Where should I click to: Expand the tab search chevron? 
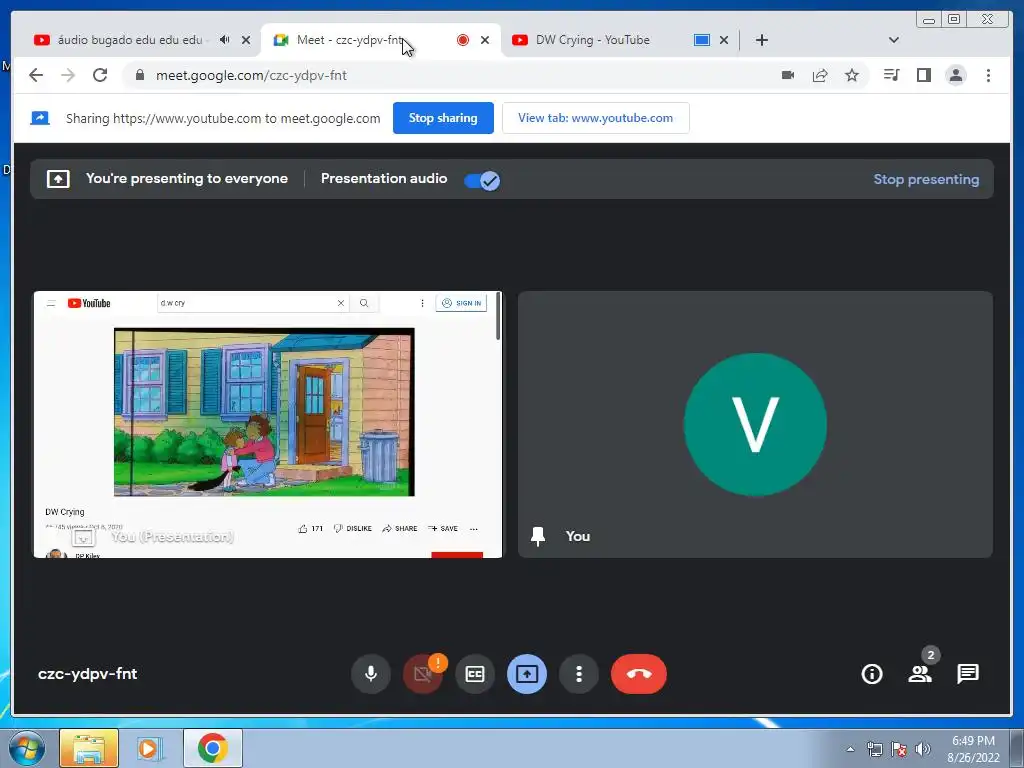pos(894,40)
